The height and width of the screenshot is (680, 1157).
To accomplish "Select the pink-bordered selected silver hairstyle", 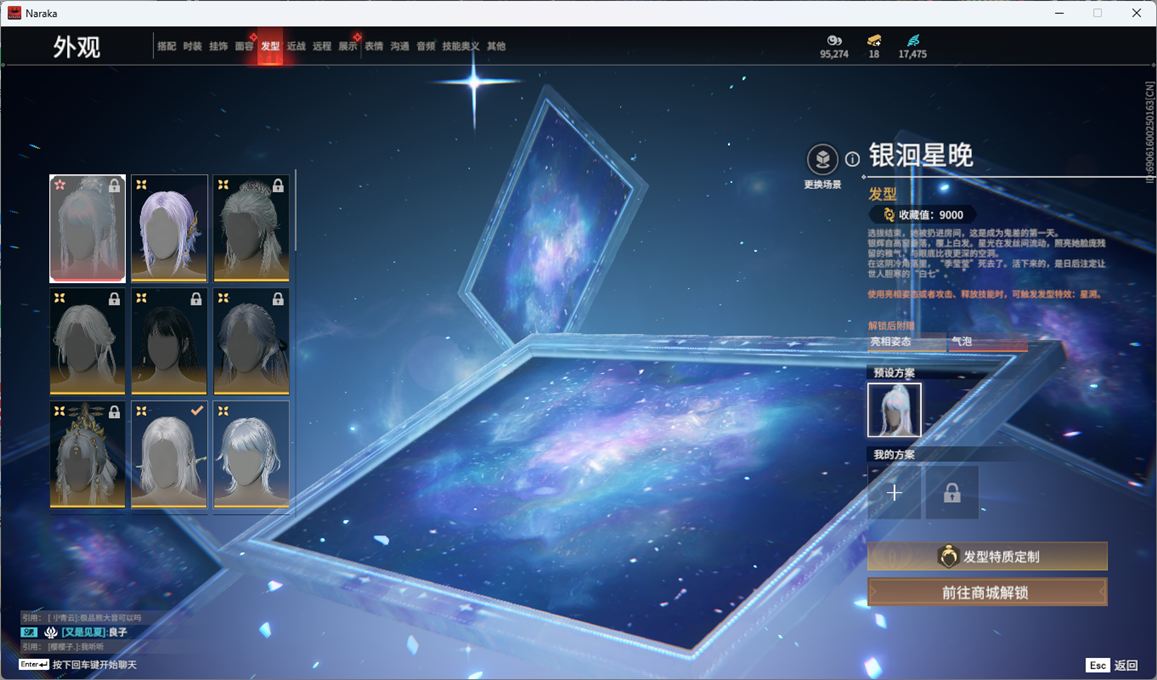I will click(x=87, y=229).
